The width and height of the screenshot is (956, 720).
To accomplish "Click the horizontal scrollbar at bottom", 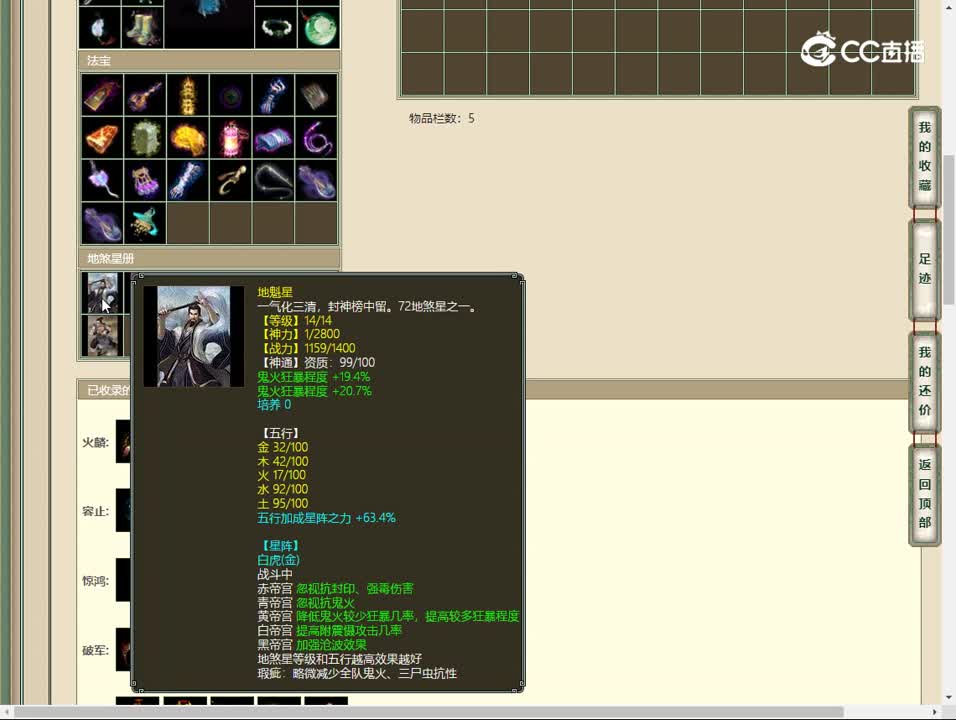I will [x=428, y=712].
